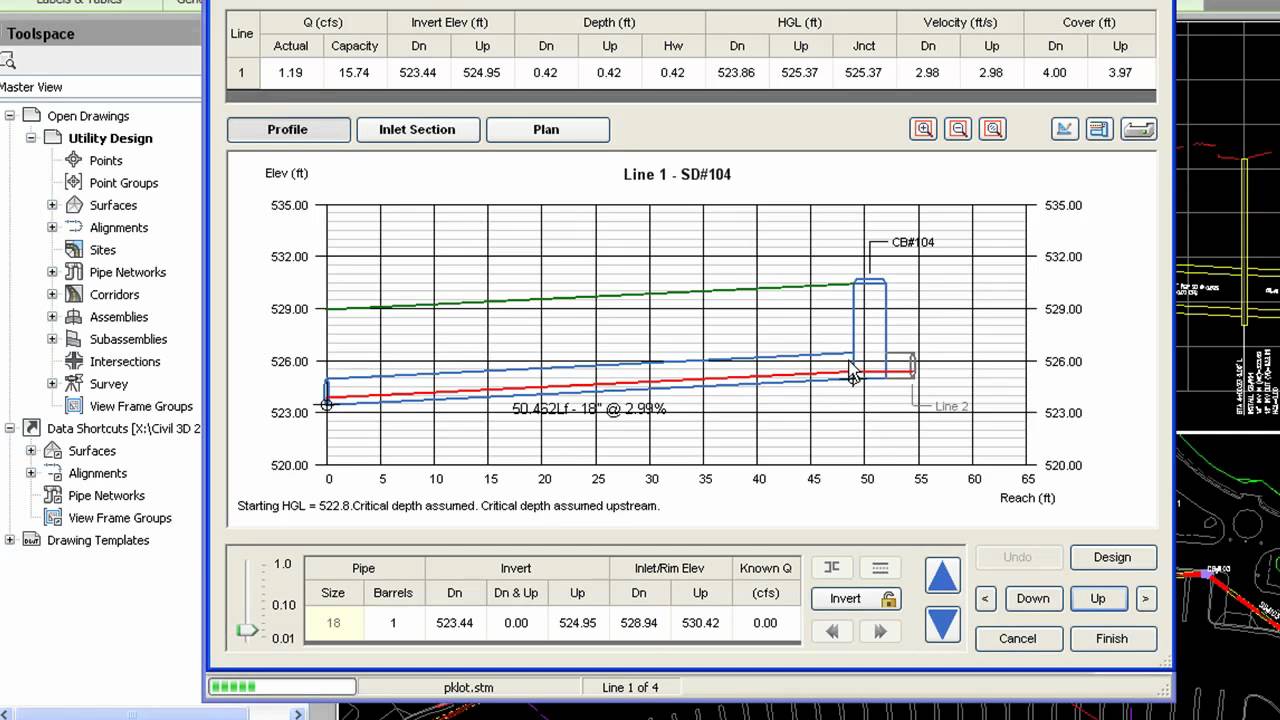This screenshot has width=1280, height=720.
Task: Click the Sites icon in Toolspace
Action: pos(74,249)
